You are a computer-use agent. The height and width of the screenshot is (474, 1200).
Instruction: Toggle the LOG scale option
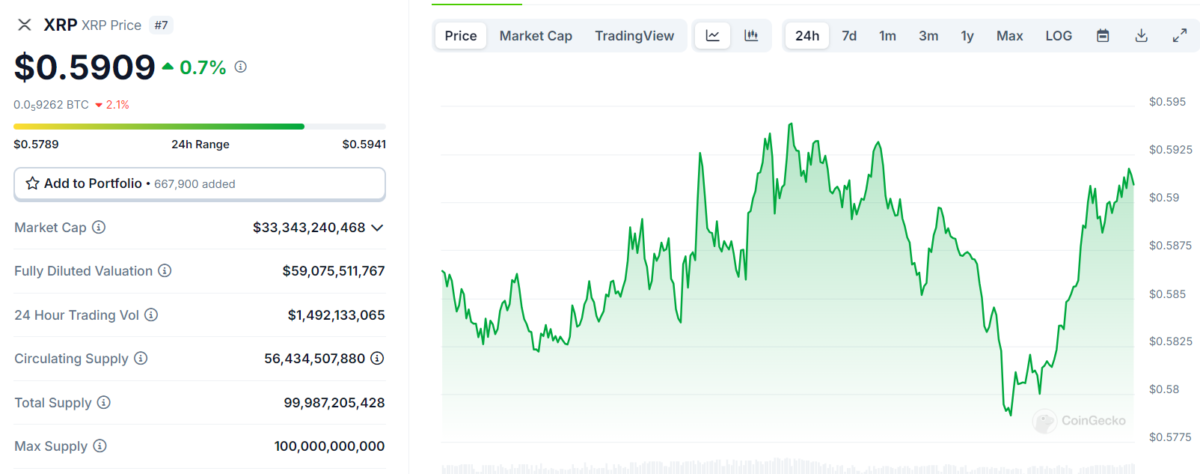[1059, 36]
